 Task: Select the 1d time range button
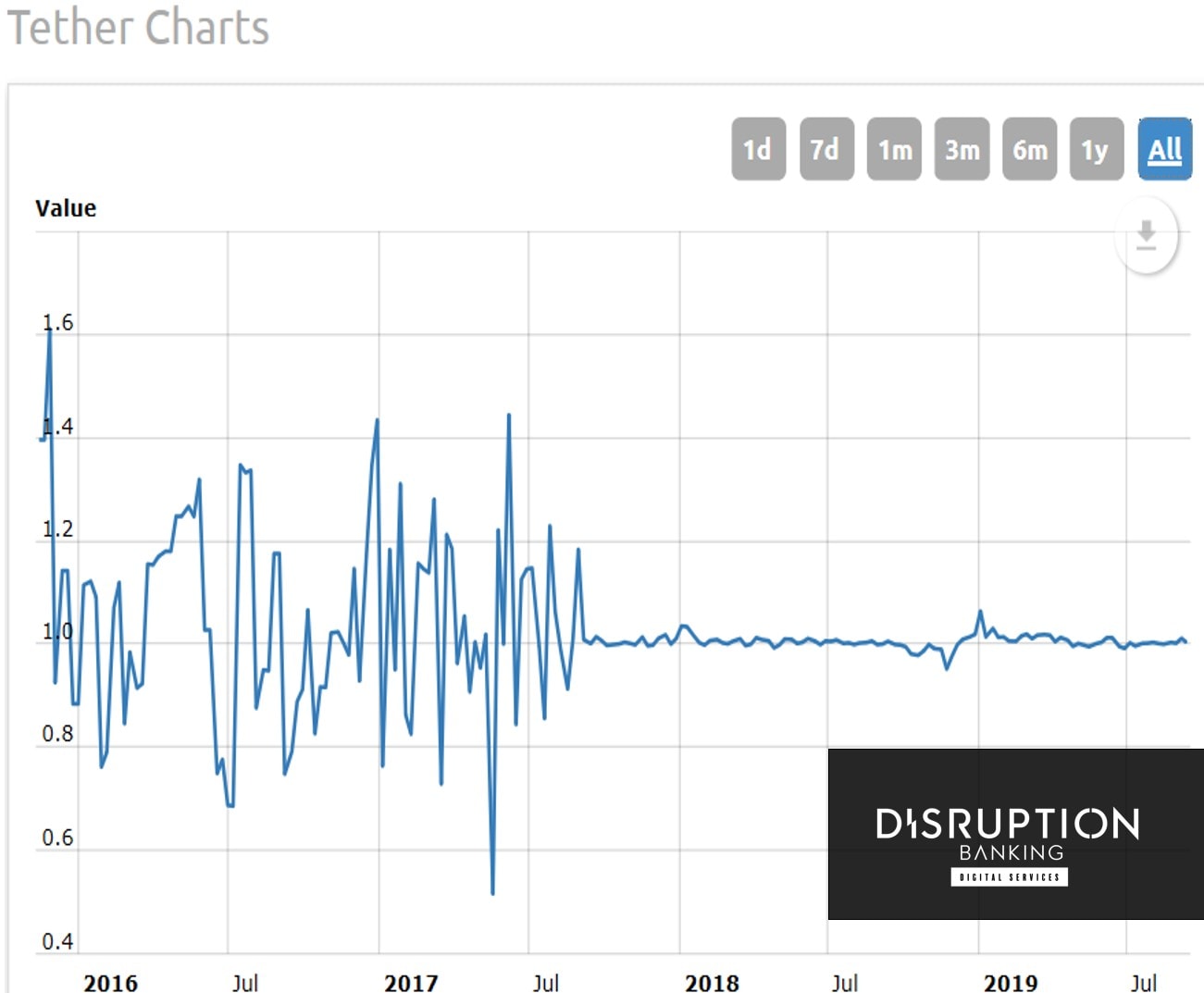pyautogui.click(x=757, y=149)
